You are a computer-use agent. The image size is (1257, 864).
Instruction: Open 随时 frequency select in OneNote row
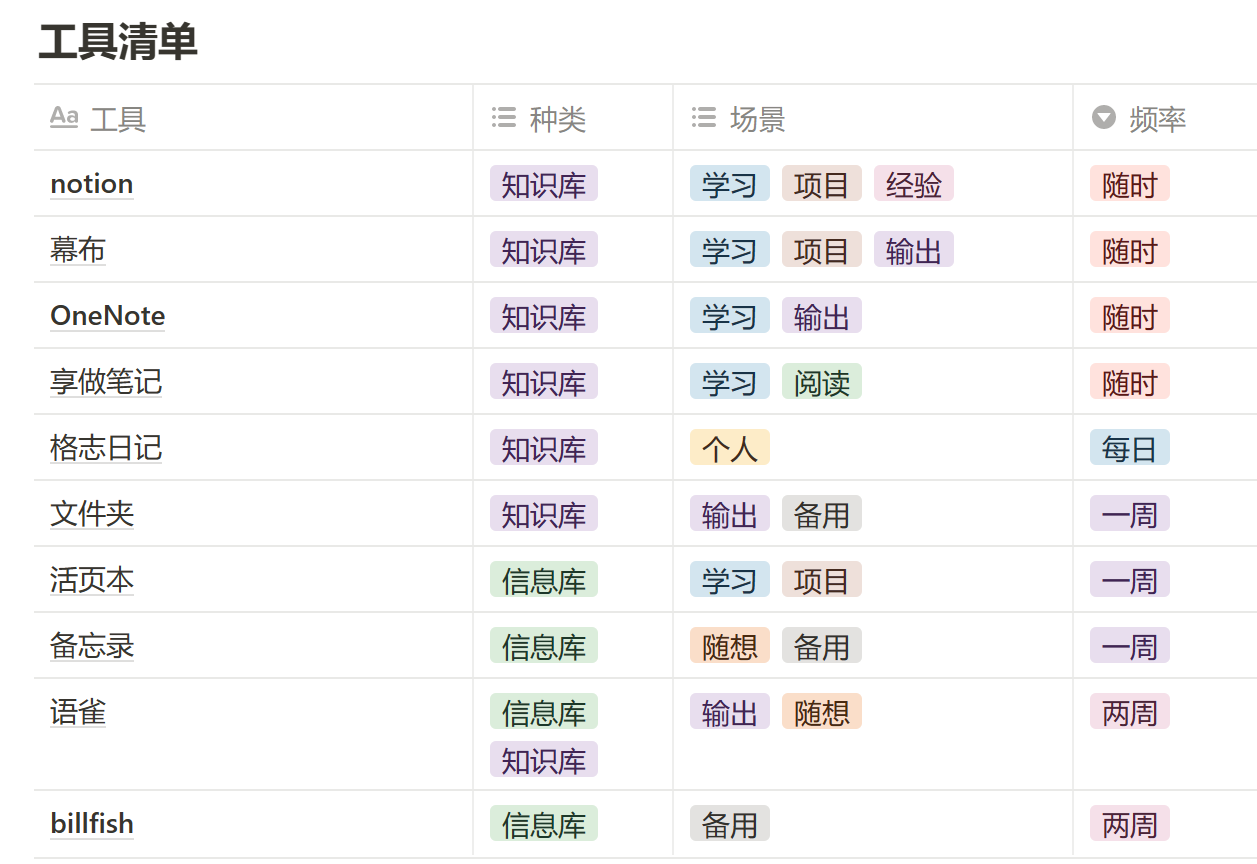(1130, 316)
